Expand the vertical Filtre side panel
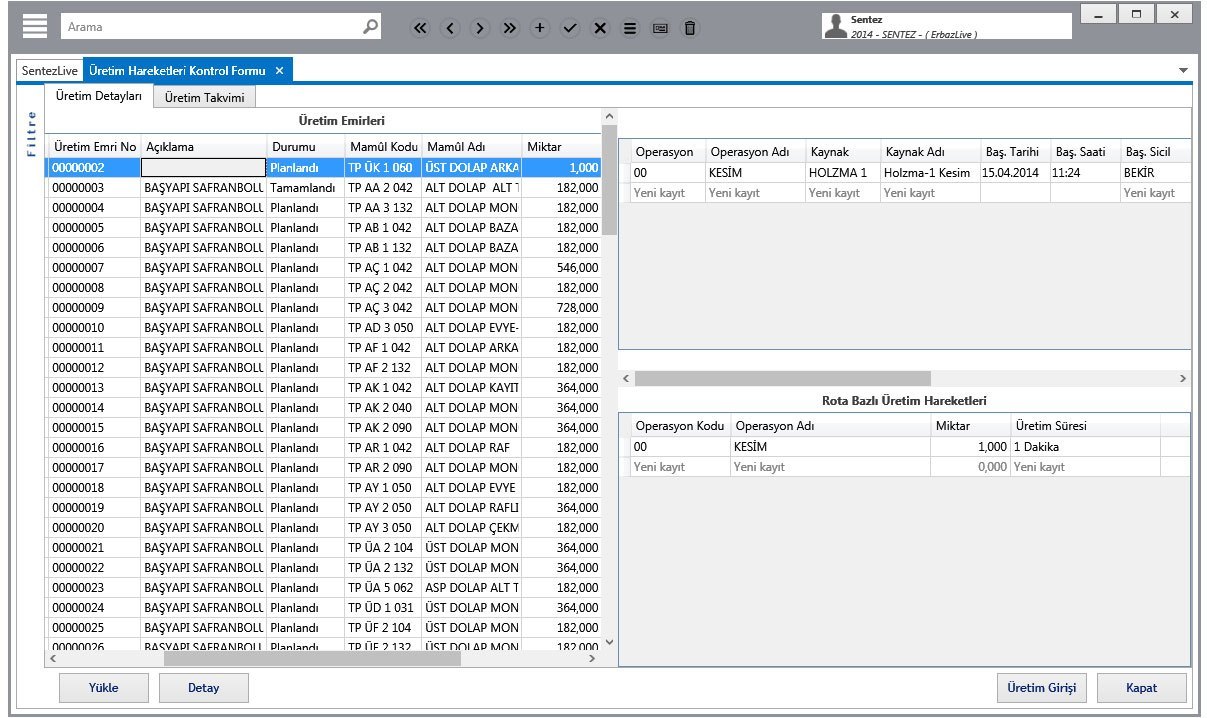This screenshot has height=718, width=1207. 31,133
